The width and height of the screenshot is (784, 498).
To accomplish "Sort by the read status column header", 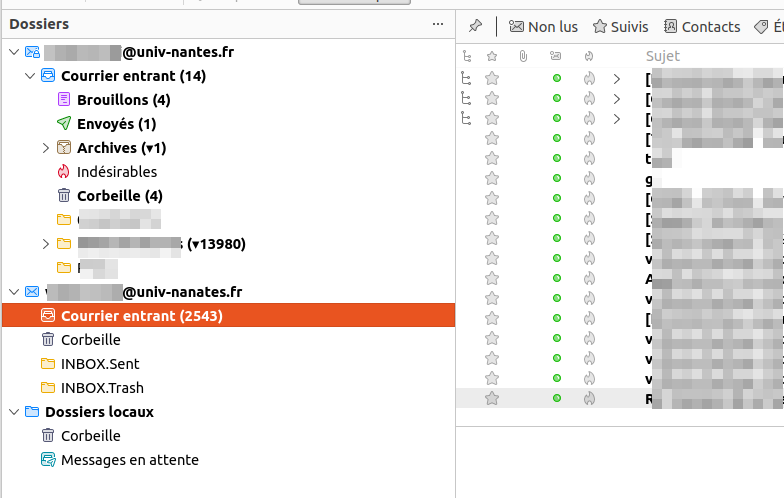I will point(556,56).
